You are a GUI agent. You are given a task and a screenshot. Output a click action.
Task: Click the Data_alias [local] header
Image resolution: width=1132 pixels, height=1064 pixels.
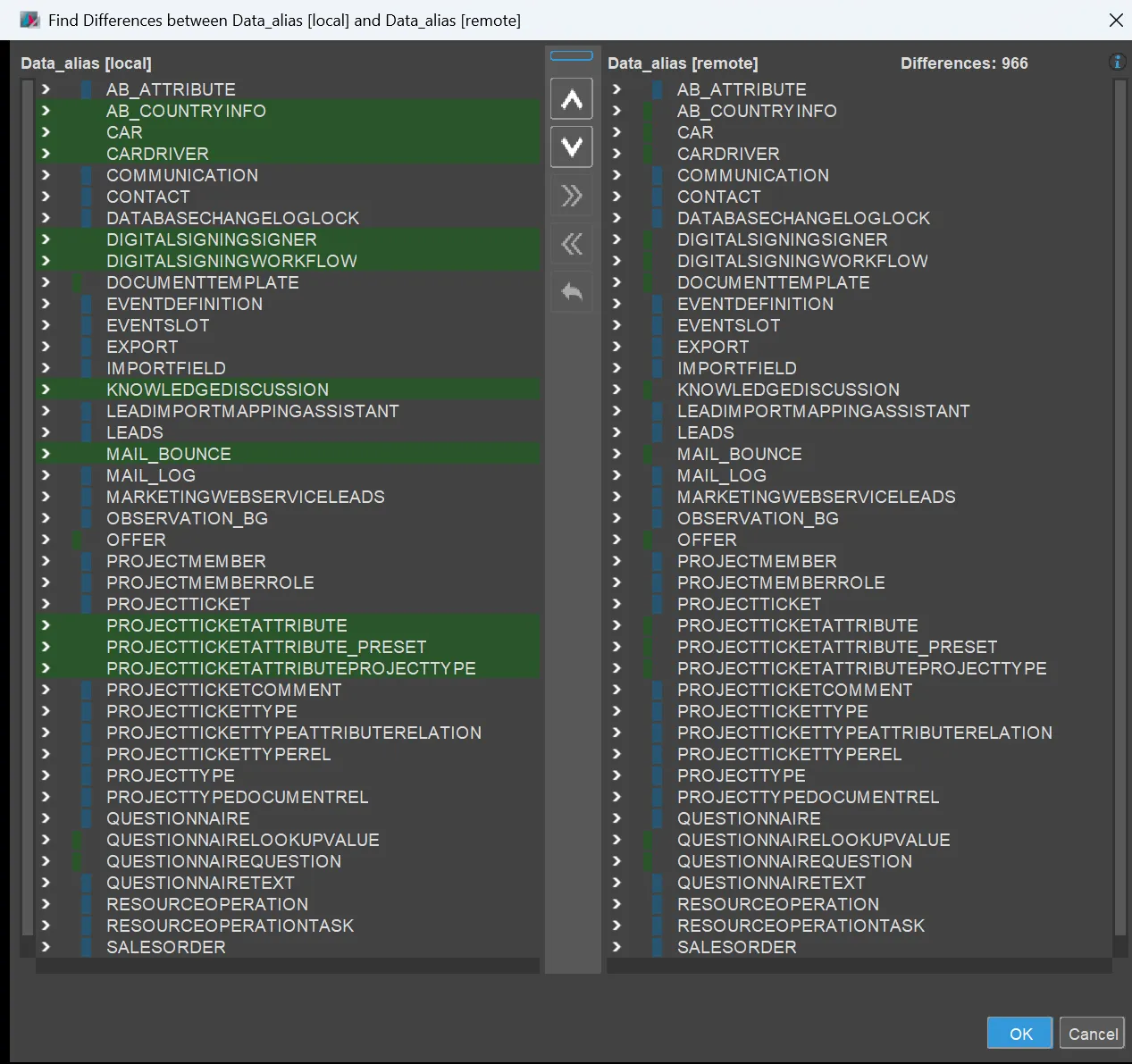point(86,63)
